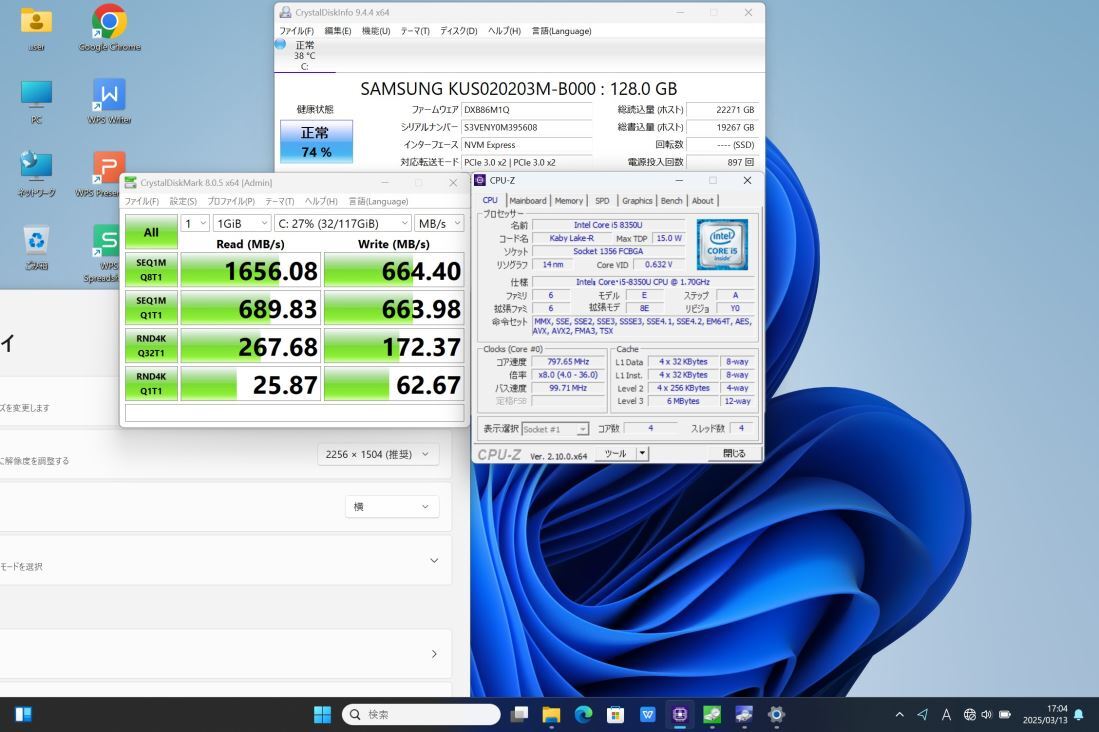This screenshot has height=732, width=1099.
Task: Run all benchmarks with All button
Action: pos(151,232)
